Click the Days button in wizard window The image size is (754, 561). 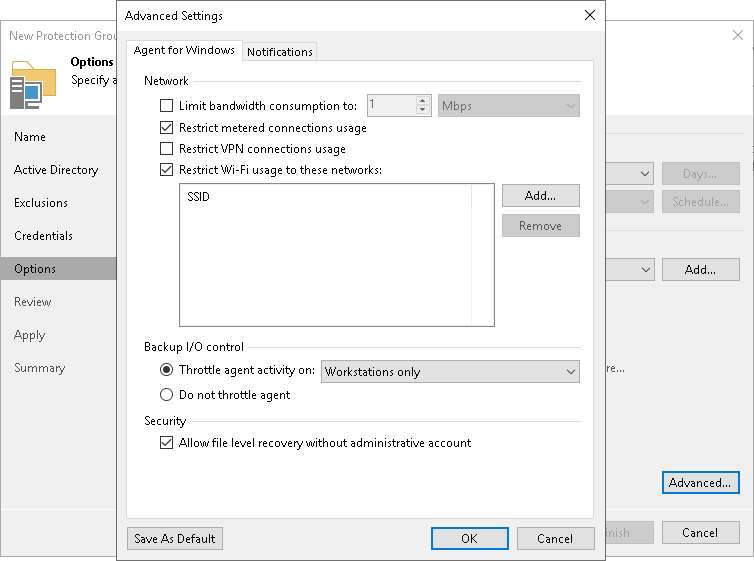coord(701,174)
